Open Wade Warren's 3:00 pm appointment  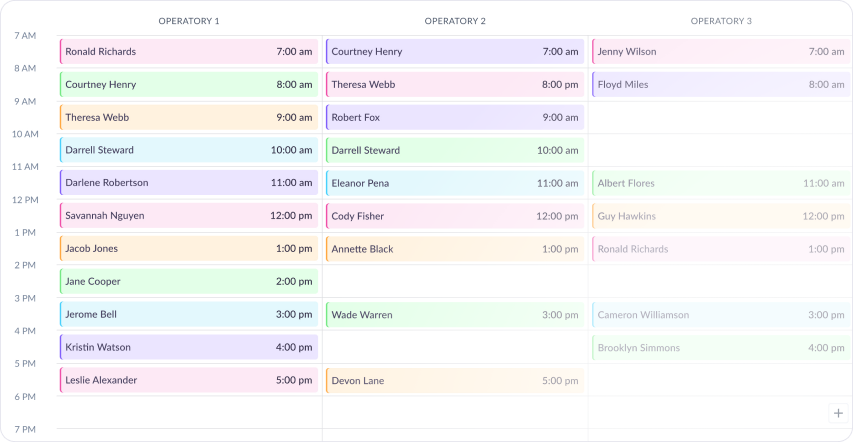click(454, 315)
